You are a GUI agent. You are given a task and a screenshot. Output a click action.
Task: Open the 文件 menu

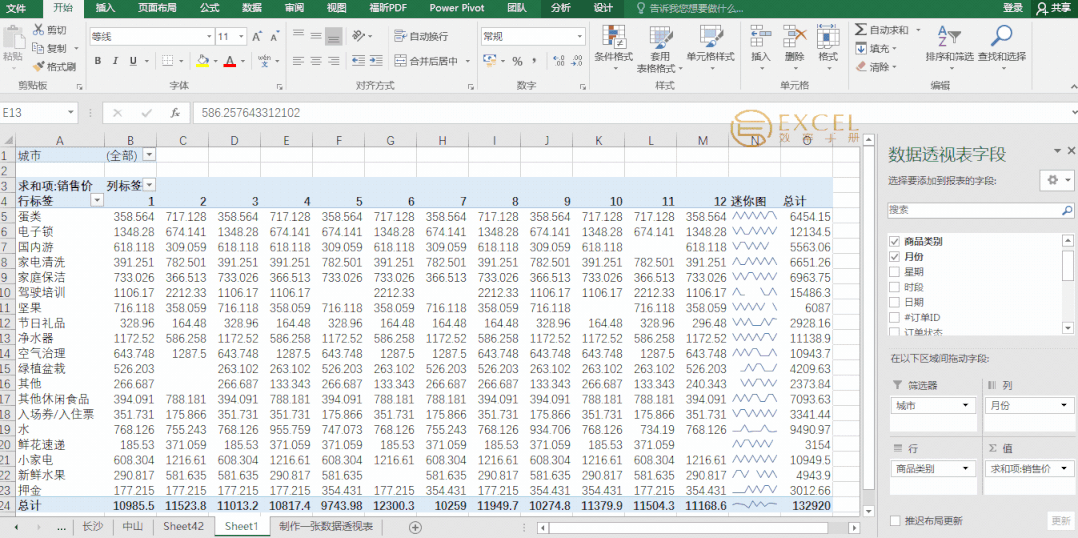[16, 8]
